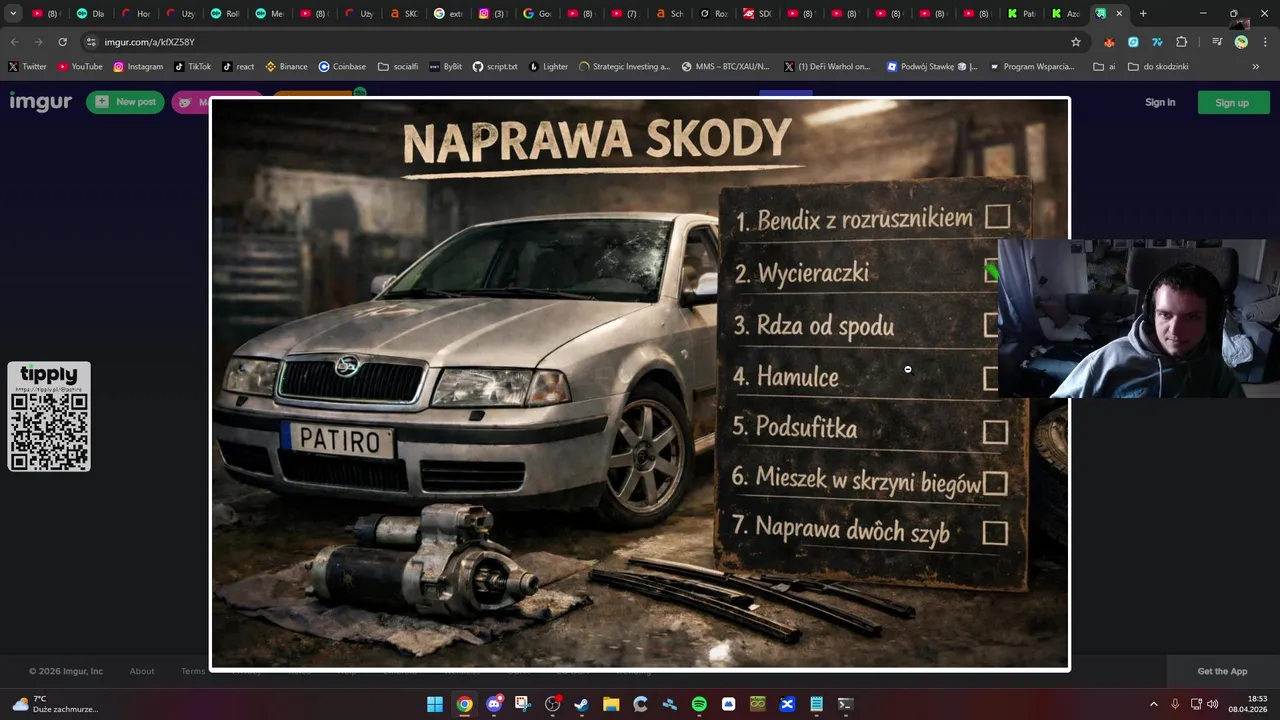
Task: Open Spotify from the taskbar
Action: tap(699, 704)
